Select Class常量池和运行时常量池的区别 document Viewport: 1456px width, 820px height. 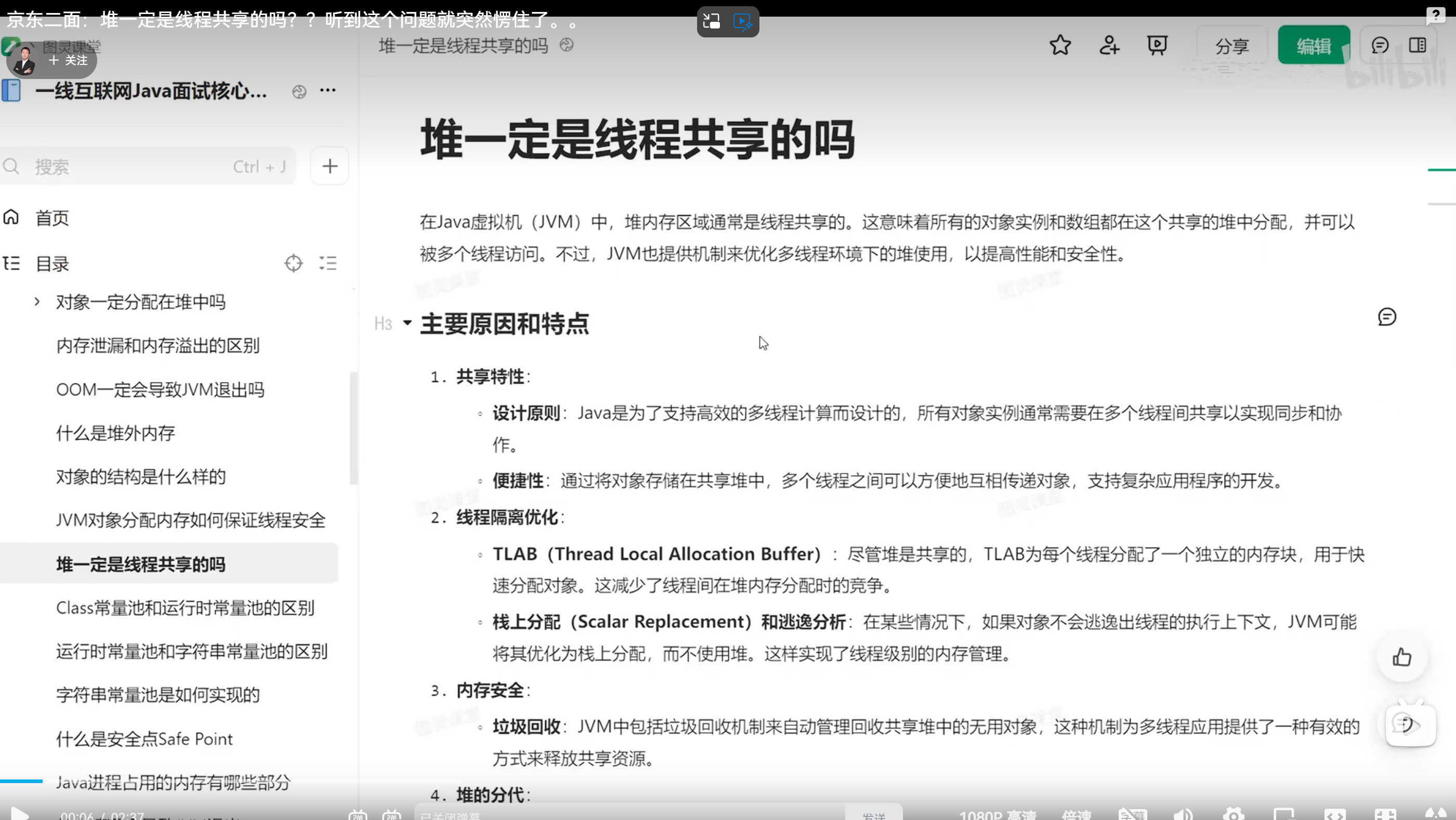point(185,608)
